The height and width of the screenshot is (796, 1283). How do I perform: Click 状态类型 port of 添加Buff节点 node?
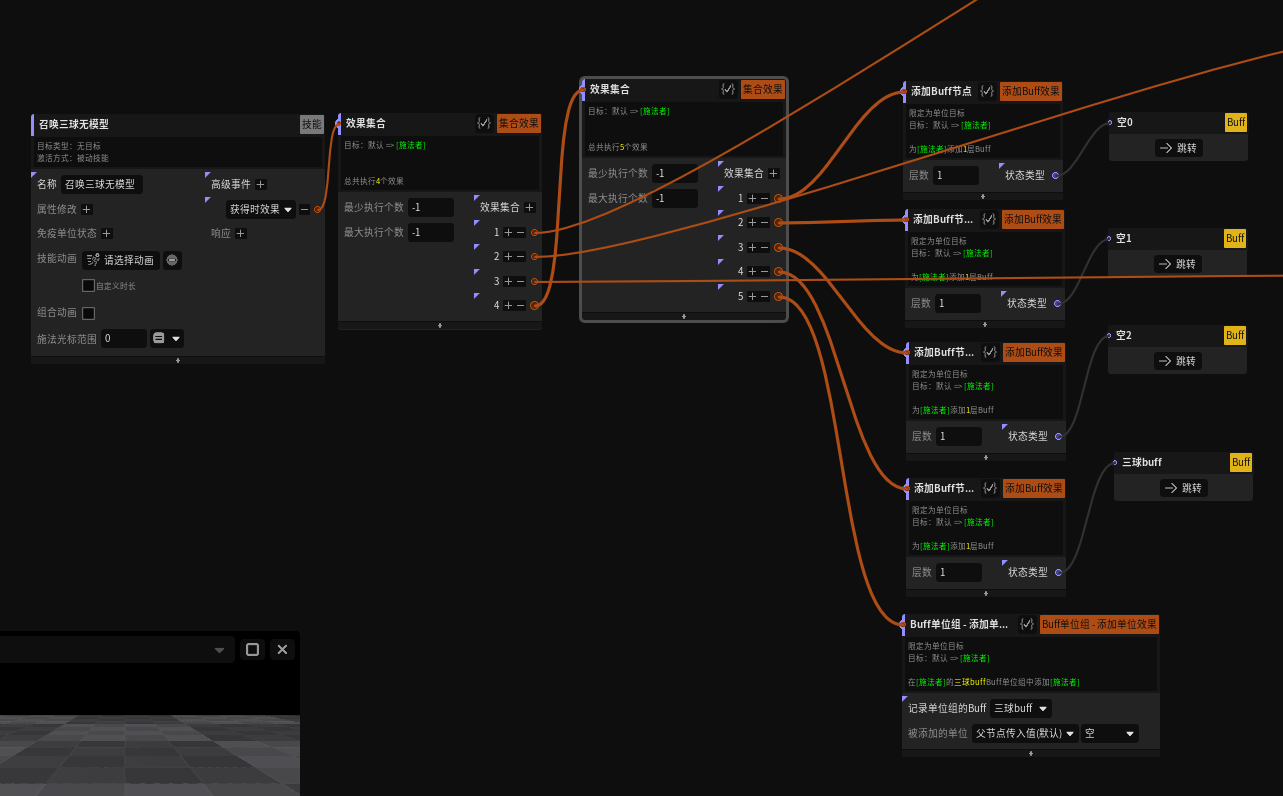[1054, 175]
